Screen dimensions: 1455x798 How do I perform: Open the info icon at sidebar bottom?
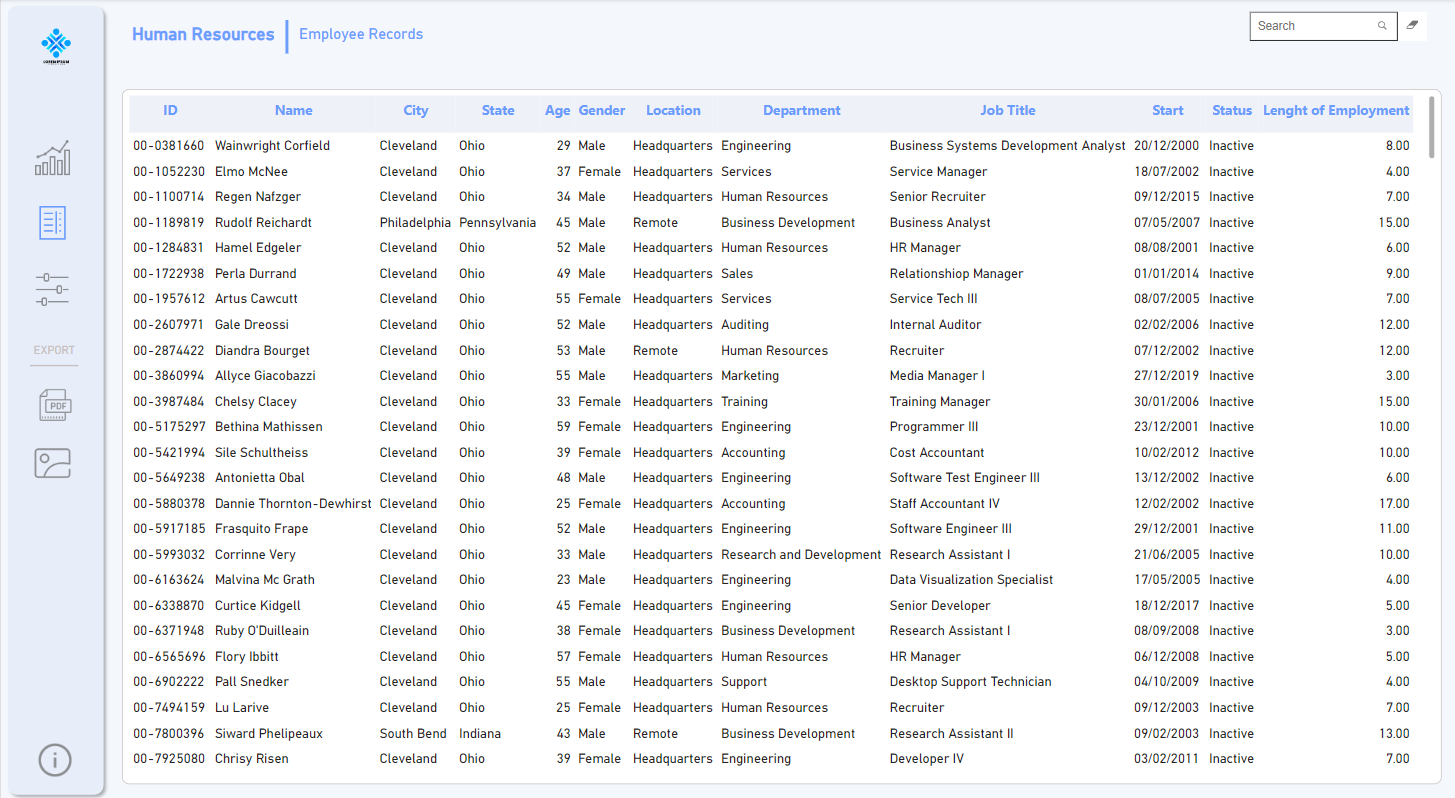point(55,760)
